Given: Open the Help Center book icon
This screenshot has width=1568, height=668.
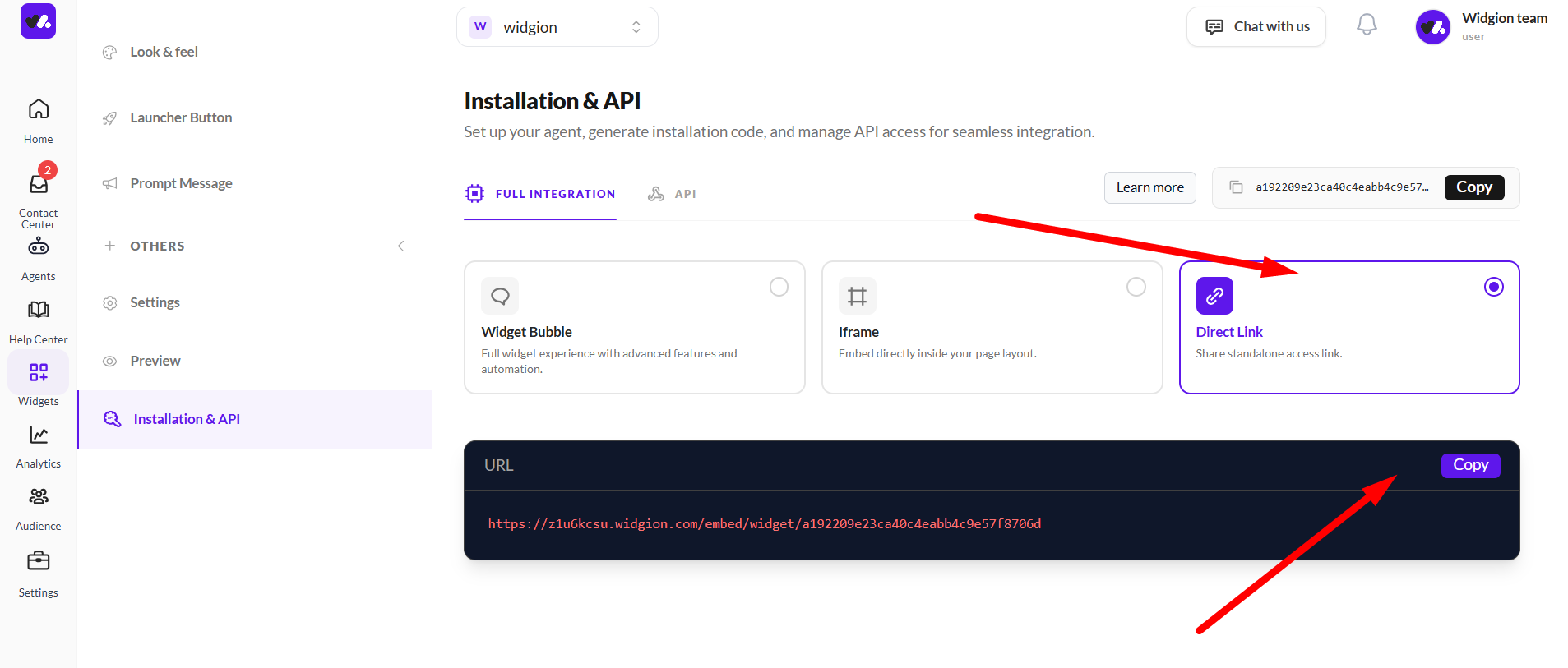Looking at the screenshot, I should pos(39,310).
